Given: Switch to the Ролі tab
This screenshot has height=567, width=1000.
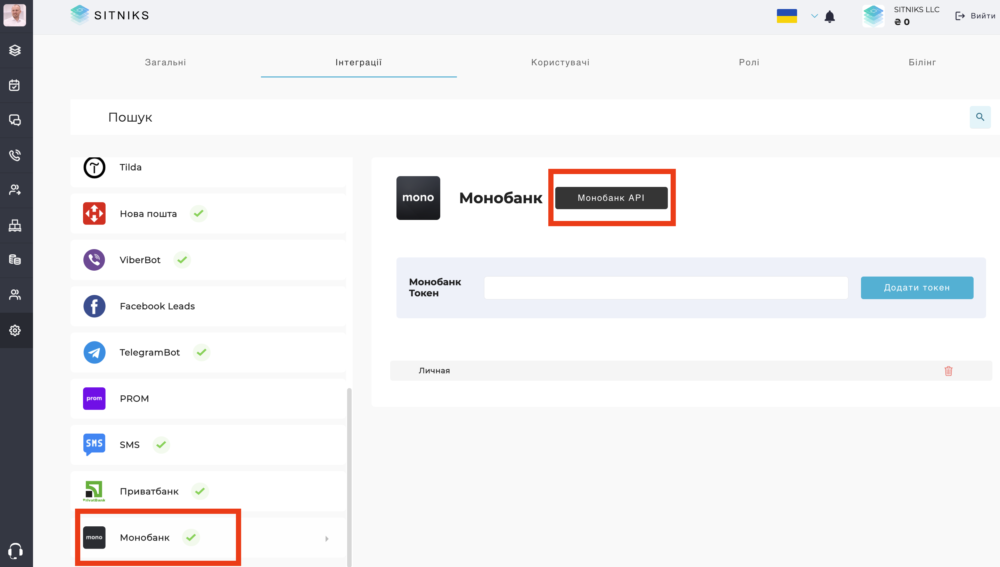Looking at the screenshot, I should point(749,63).
